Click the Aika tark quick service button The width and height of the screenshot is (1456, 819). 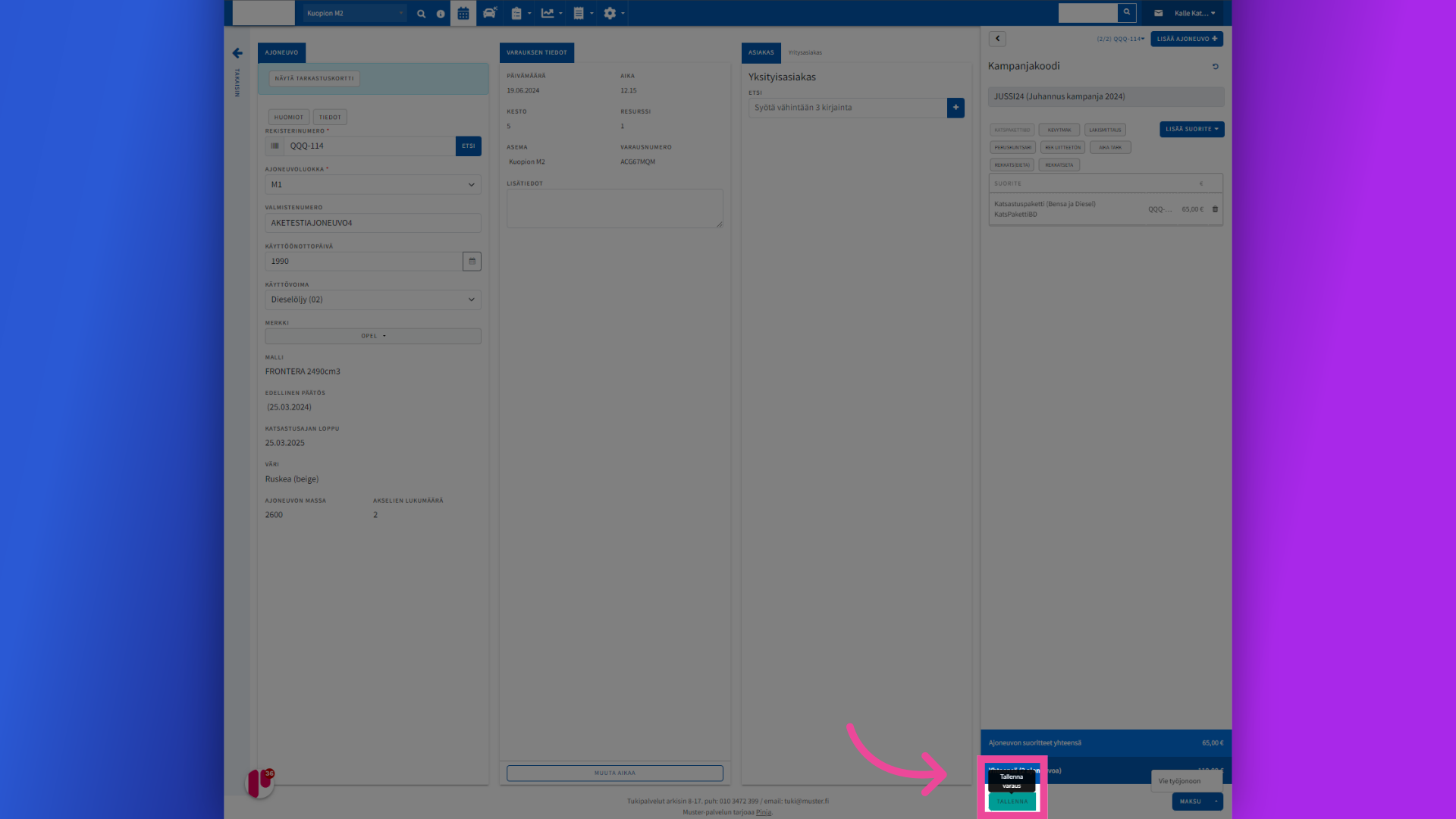click(1110, 148)
